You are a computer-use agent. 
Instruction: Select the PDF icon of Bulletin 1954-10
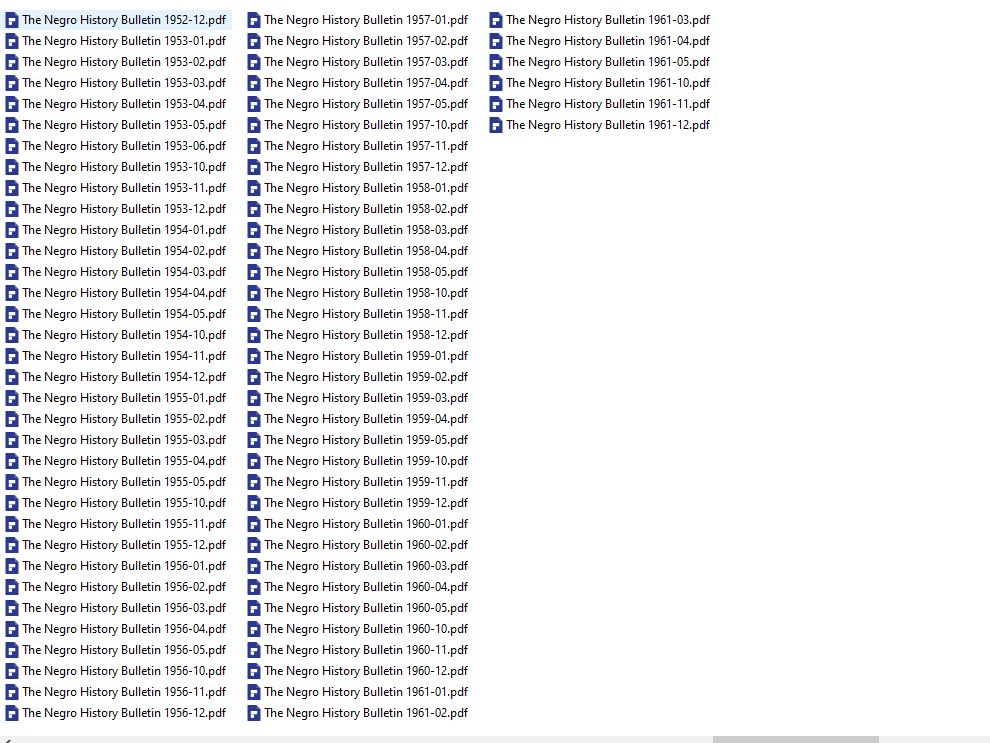[x=12, y=335]
